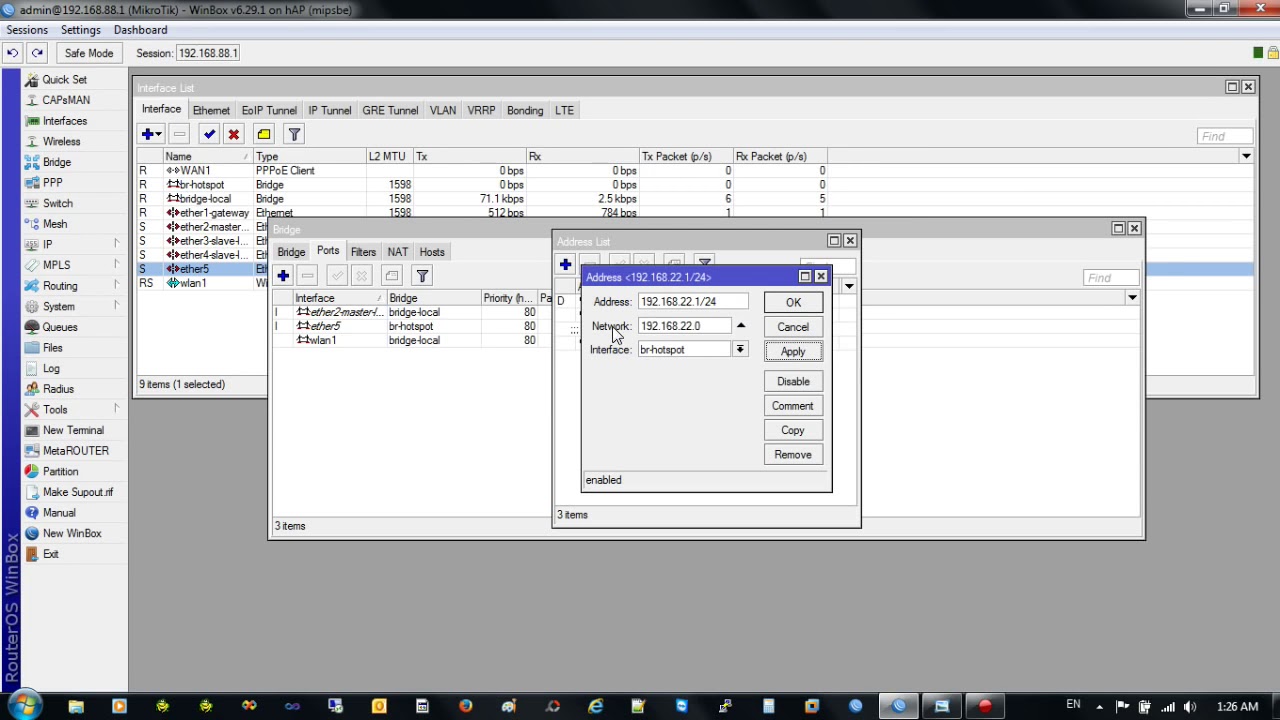Switch to VLAN tab
This screenshot has height=720, width=1280.
pos(443,110)
